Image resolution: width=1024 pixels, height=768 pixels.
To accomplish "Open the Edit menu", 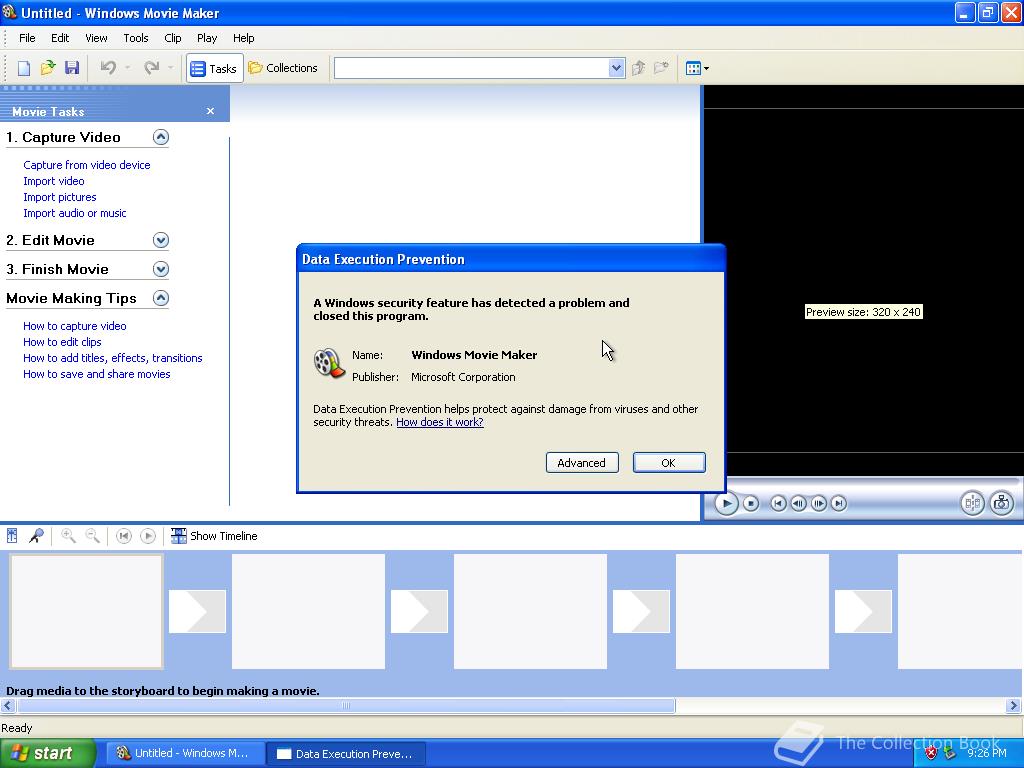I will [x=60, y=38].
